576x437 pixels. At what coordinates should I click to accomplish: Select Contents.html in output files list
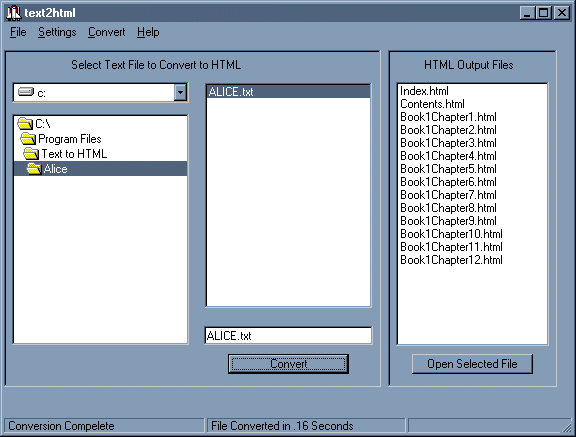[432, 104]
